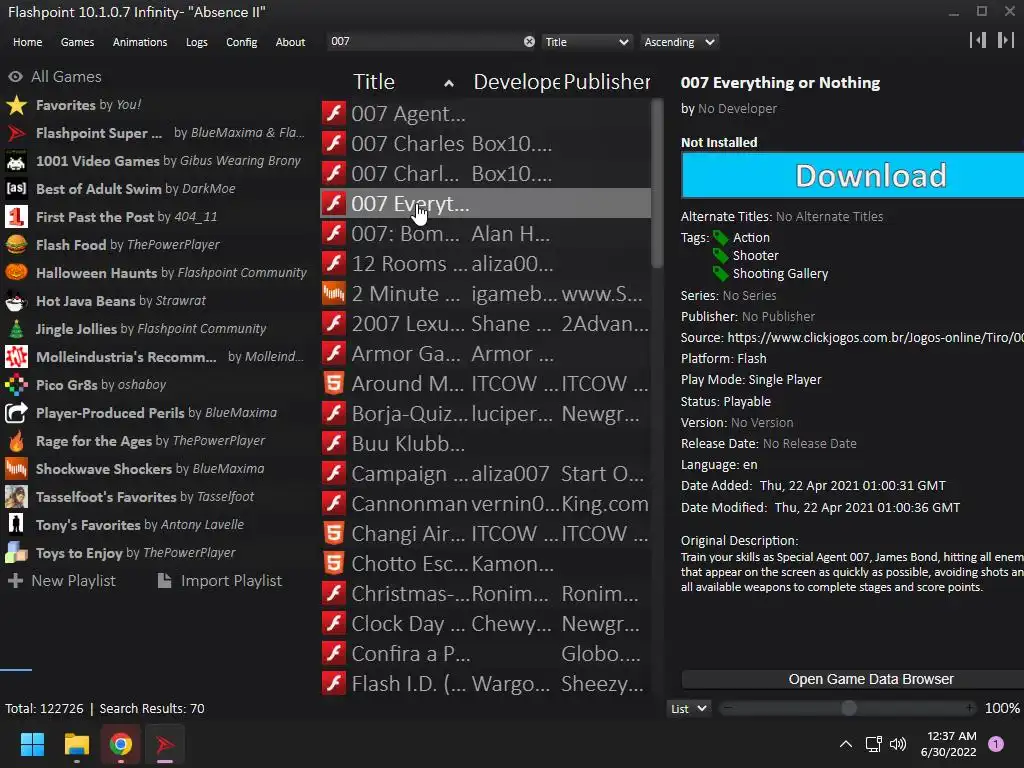Open the Title order-by dropdown
Screen dimensions: 1024x768
coord(586,42)
